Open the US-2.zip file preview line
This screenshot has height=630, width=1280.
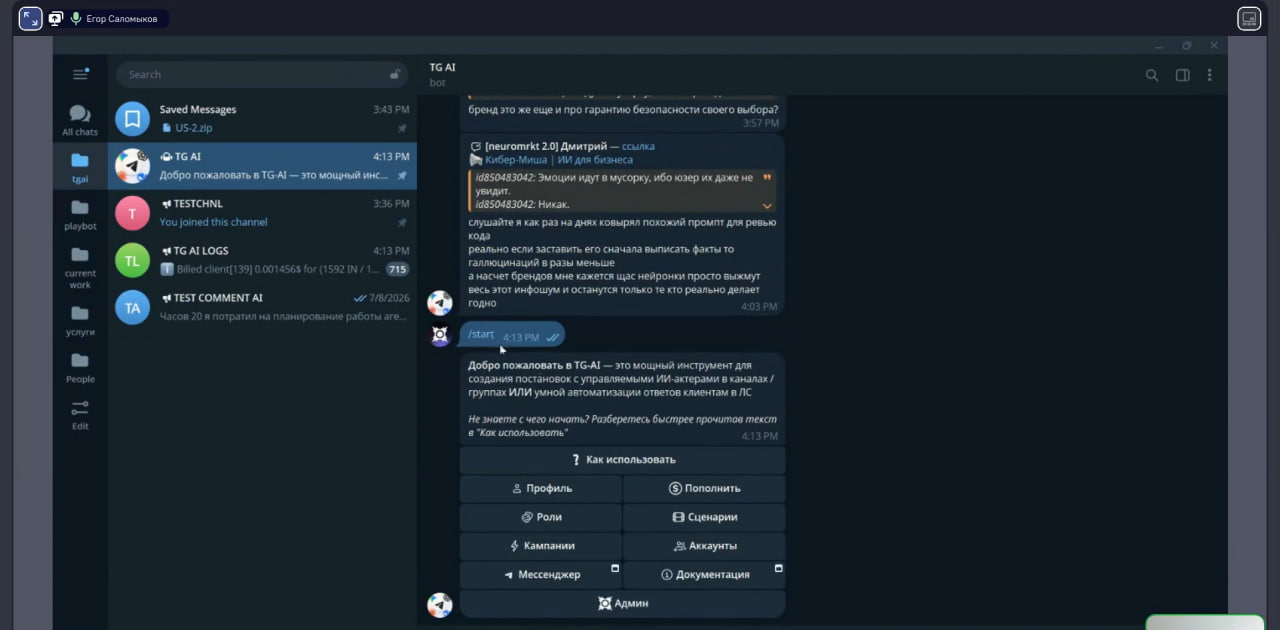[187, 128]
